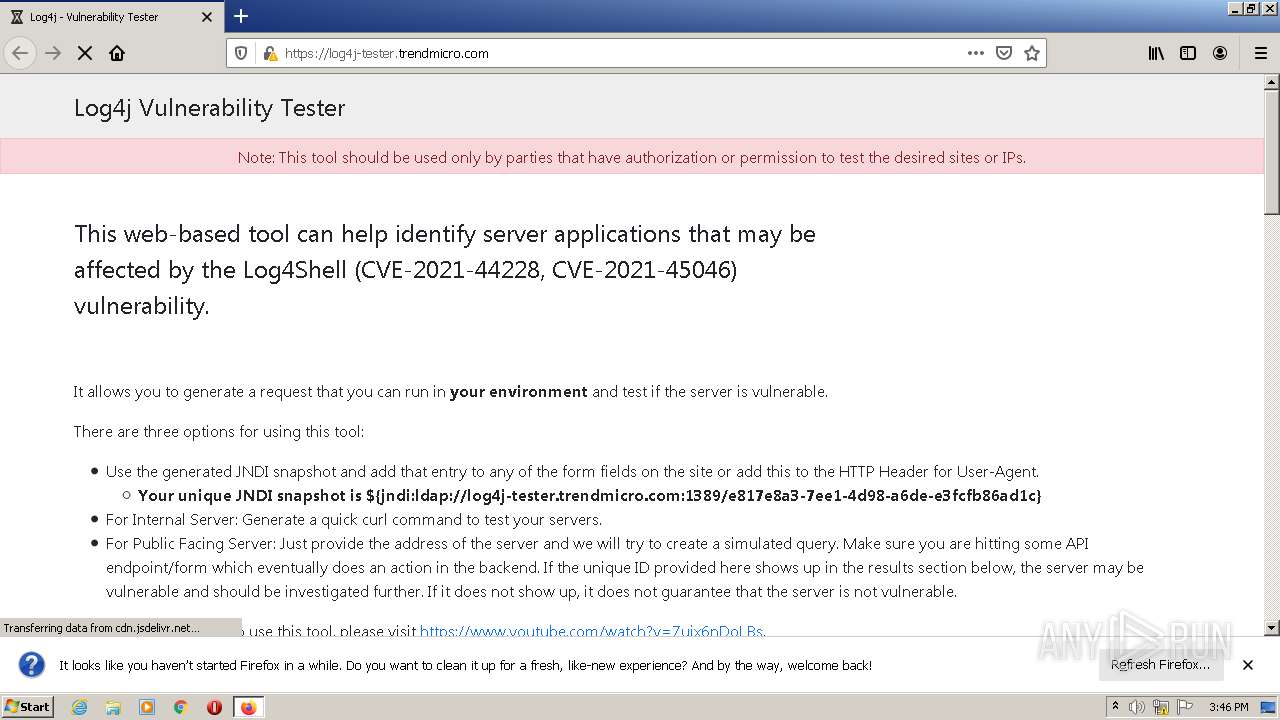The height and width of the screenshot is (720, 1280).
Task: Open page actions three-dot menu
Action: (976, 53)
